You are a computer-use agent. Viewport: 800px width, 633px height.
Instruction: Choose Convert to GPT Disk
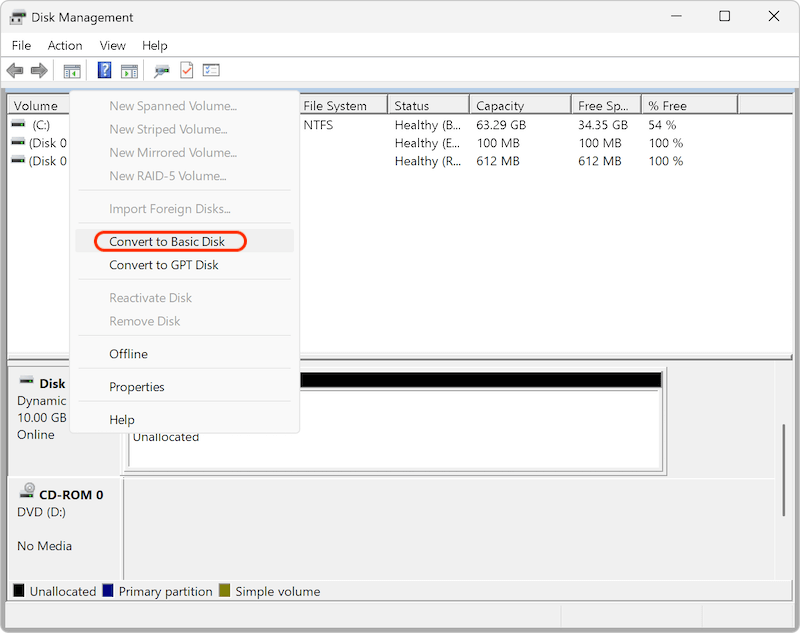[166, 265]
